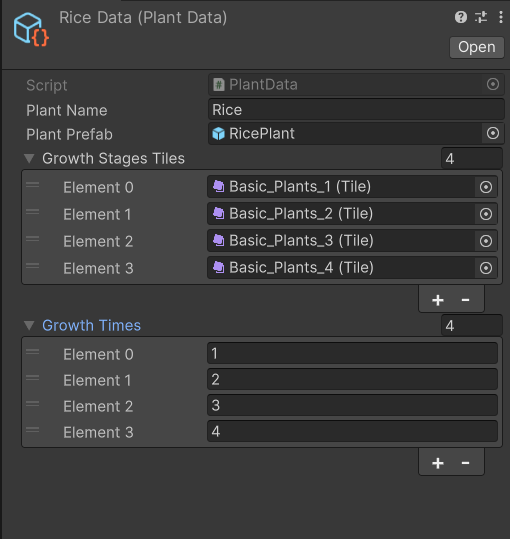Collapse the Growth Times foldout
Viewport: 510px width, 539px height.
(29, 325)
